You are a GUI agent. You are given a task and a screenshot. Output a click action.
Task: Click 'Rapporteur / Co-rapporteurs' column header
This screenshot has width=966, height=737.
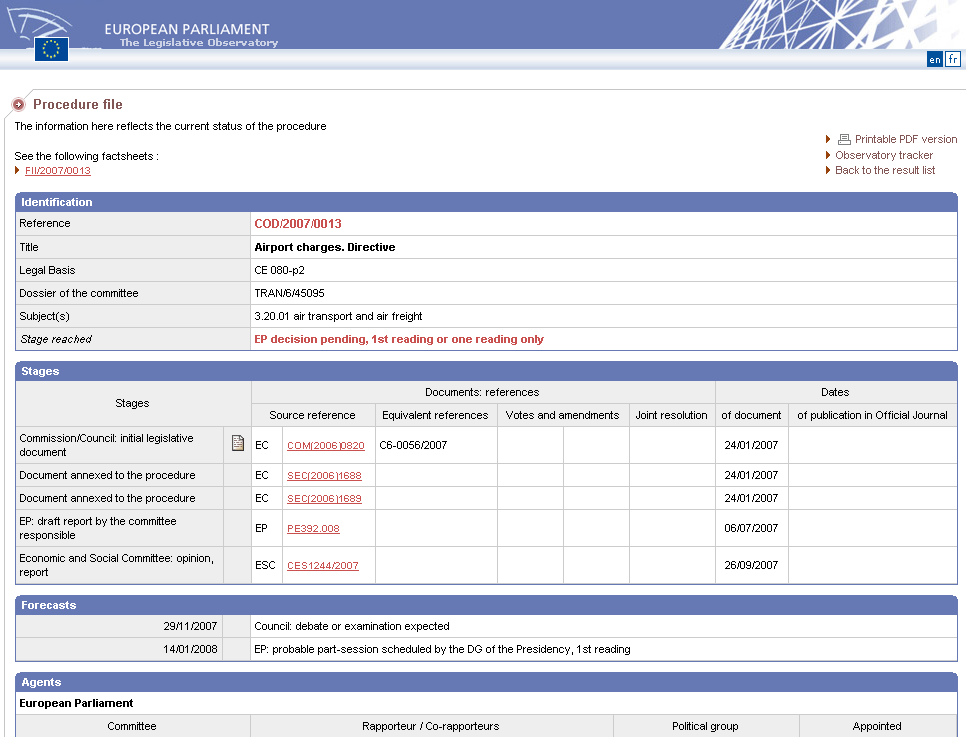[431, 727]
